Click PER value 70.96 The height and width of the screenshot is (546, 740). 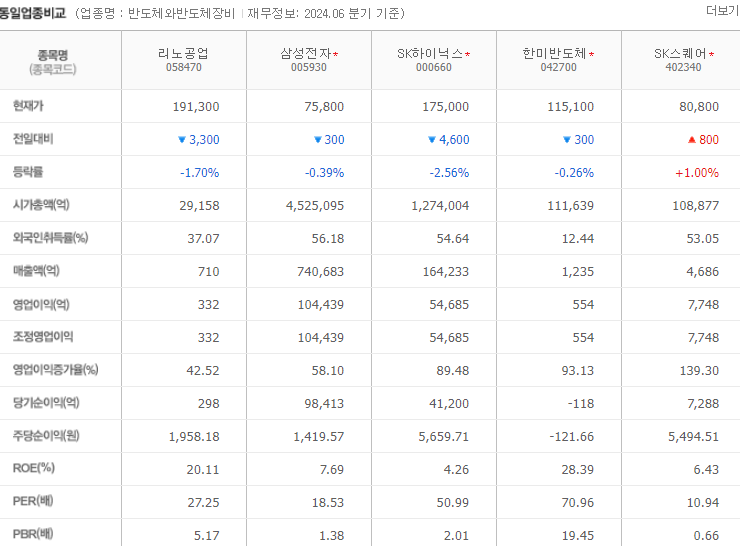click(578, 503)
